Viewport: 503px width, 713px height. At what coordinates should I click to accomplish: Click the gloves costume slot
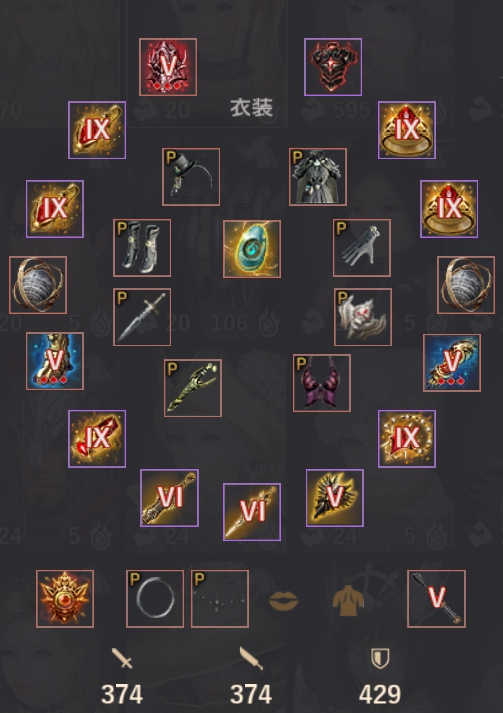click(362, 248)
